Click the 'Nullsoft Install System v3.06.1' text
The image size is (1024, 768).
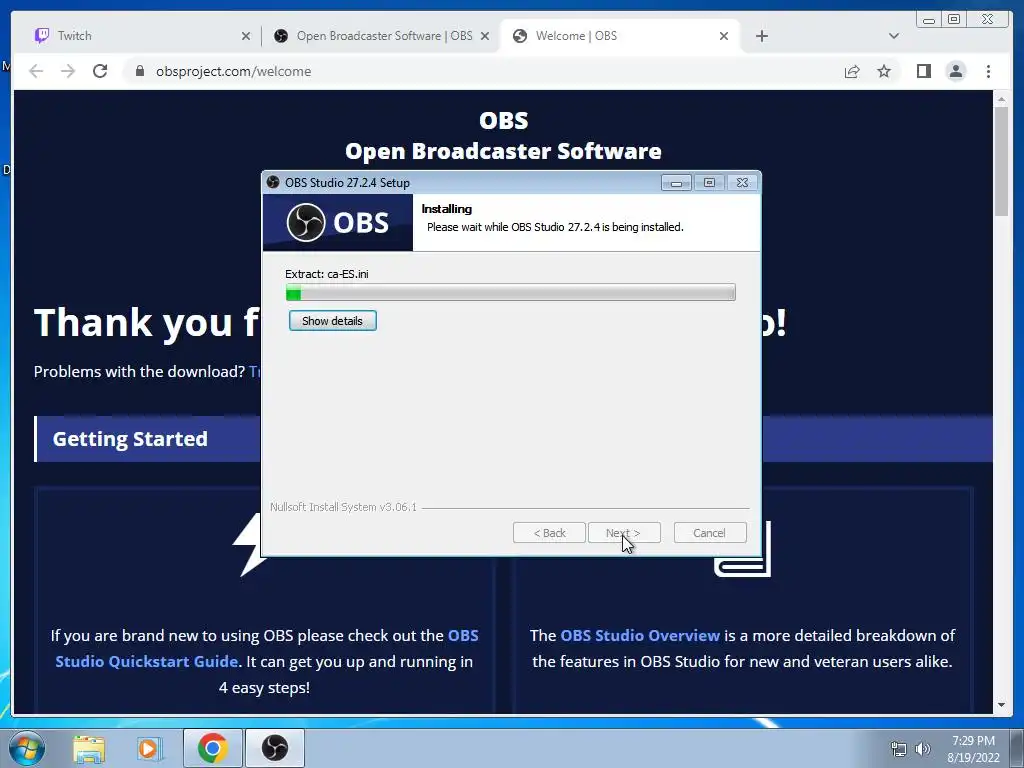[344, 507]
